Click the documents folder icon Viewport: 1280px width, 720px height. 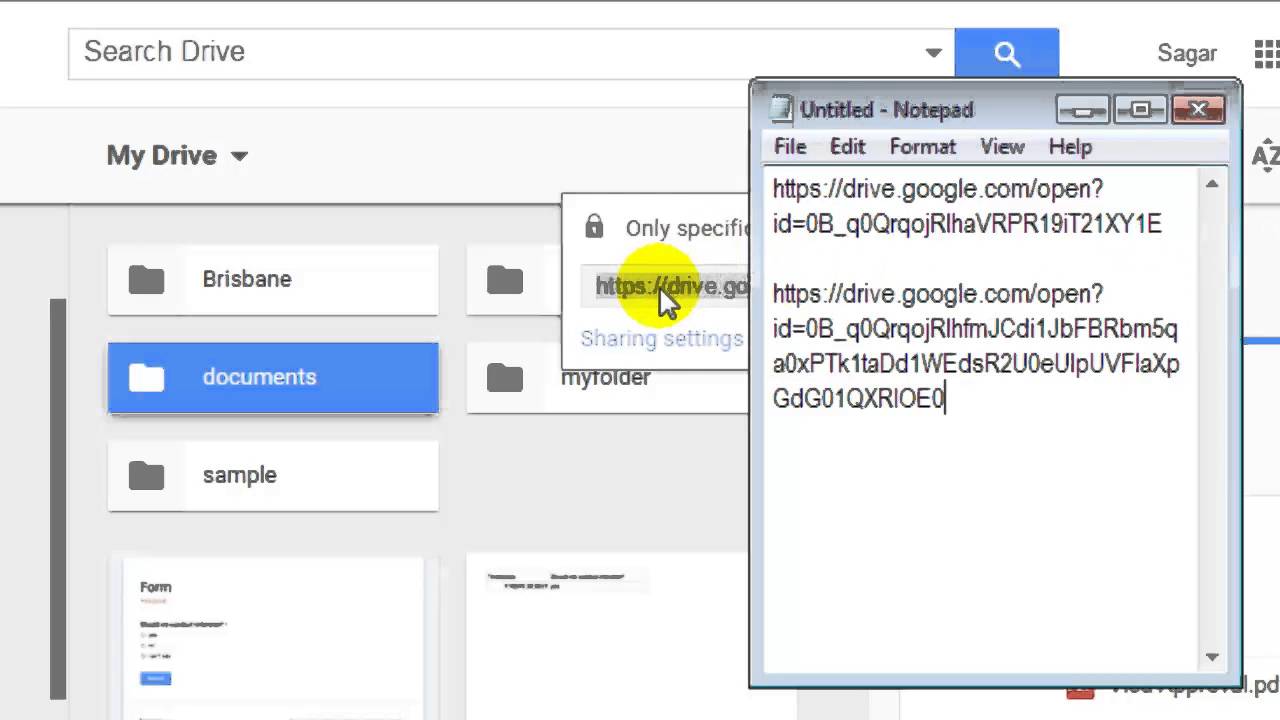click(146, 377)
